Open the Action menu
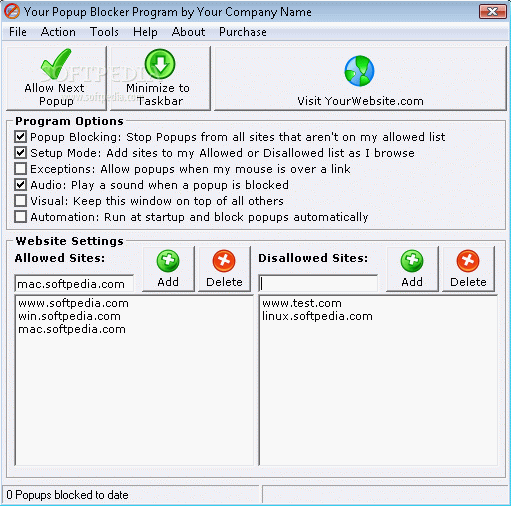Image resolution: width=511 pixels, height=506 pixels. click(58, 32)
